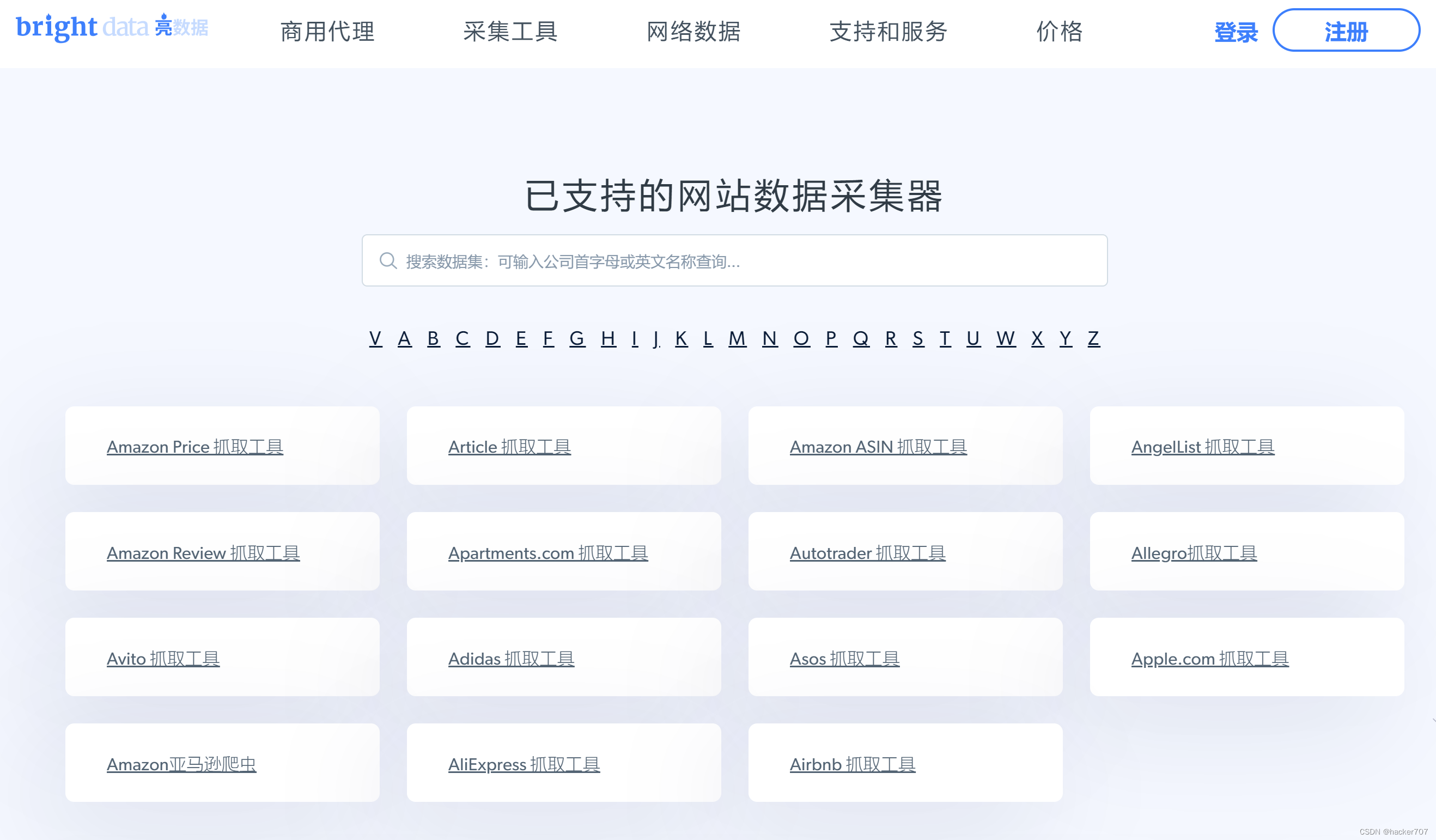
Task: Open the 商用代理 menu
Action: tap(327, 32)
